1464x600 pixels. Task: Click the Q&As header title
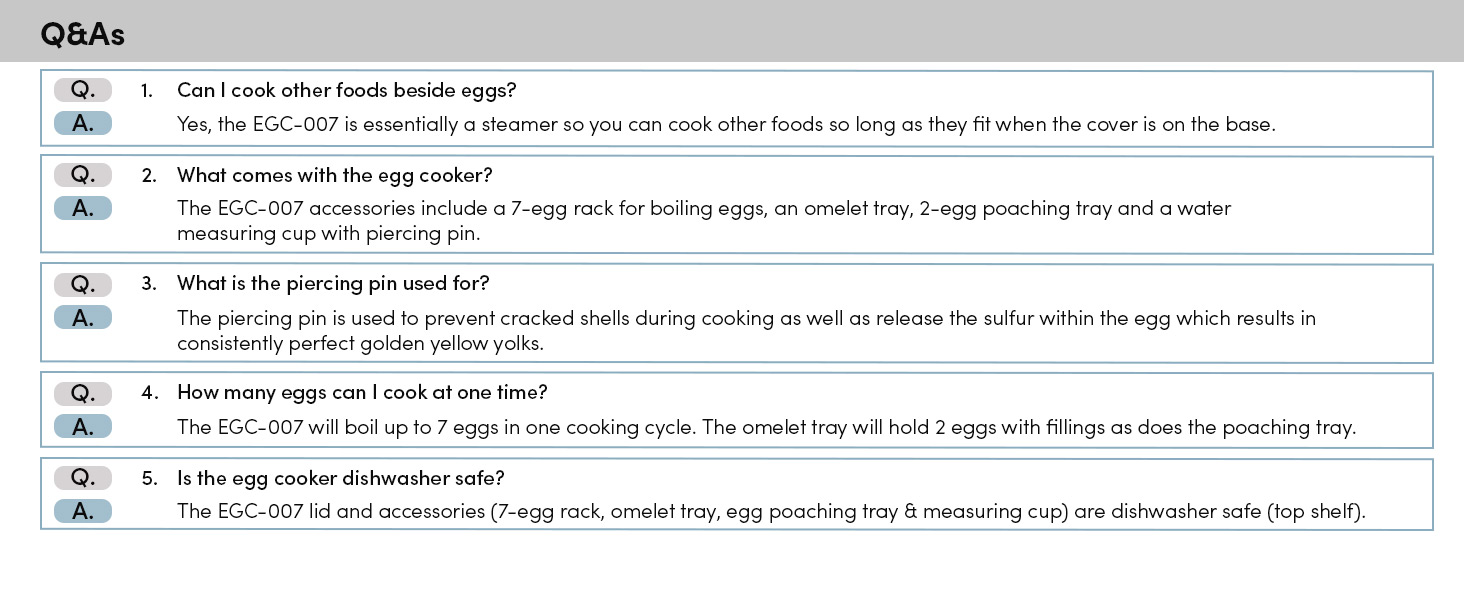point(82,35)
